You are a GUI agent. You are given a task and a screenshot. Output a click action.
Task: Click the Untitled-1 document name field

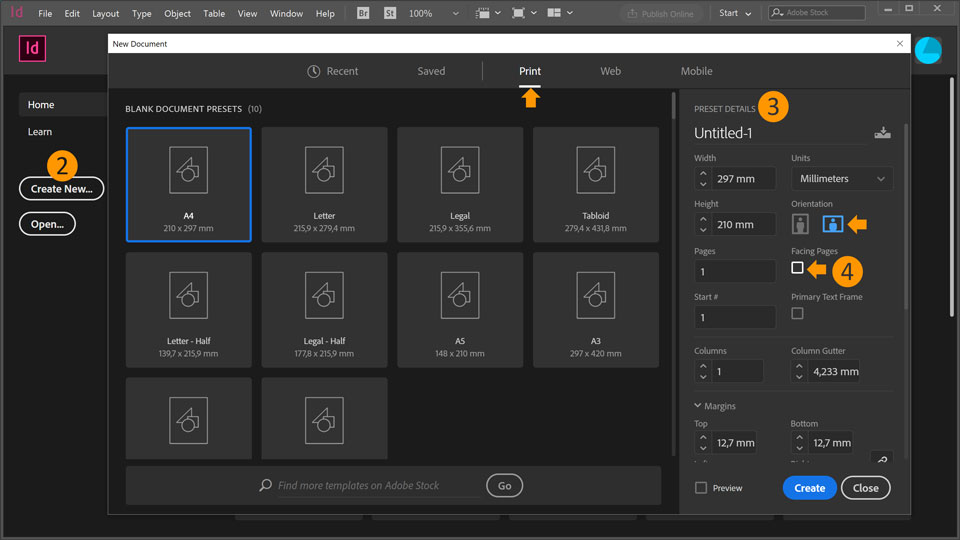[781, 133]
